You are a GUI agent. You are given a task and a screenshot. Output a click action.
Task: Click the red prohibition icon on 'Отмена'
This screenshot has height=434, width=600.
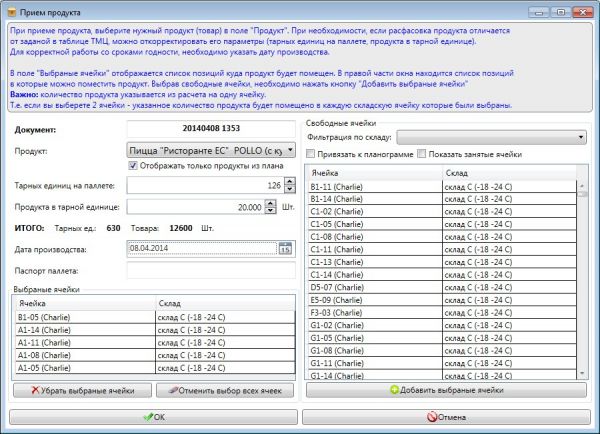coord(433,416)
